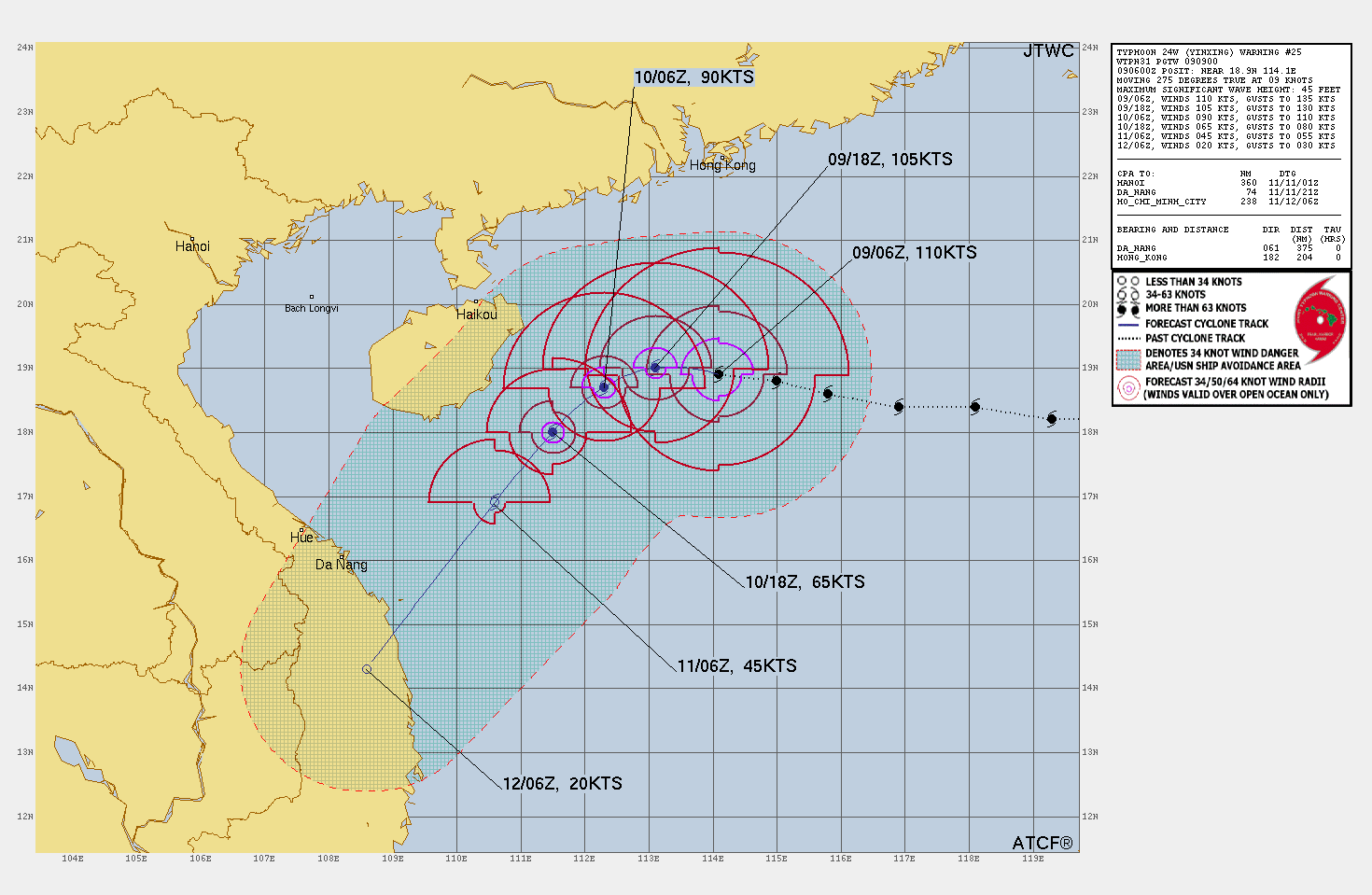Click the 09/18Z forecast position marker
Image resolution: width=1372 pixels, height=895 pixels.
click(x=655, y=368)
